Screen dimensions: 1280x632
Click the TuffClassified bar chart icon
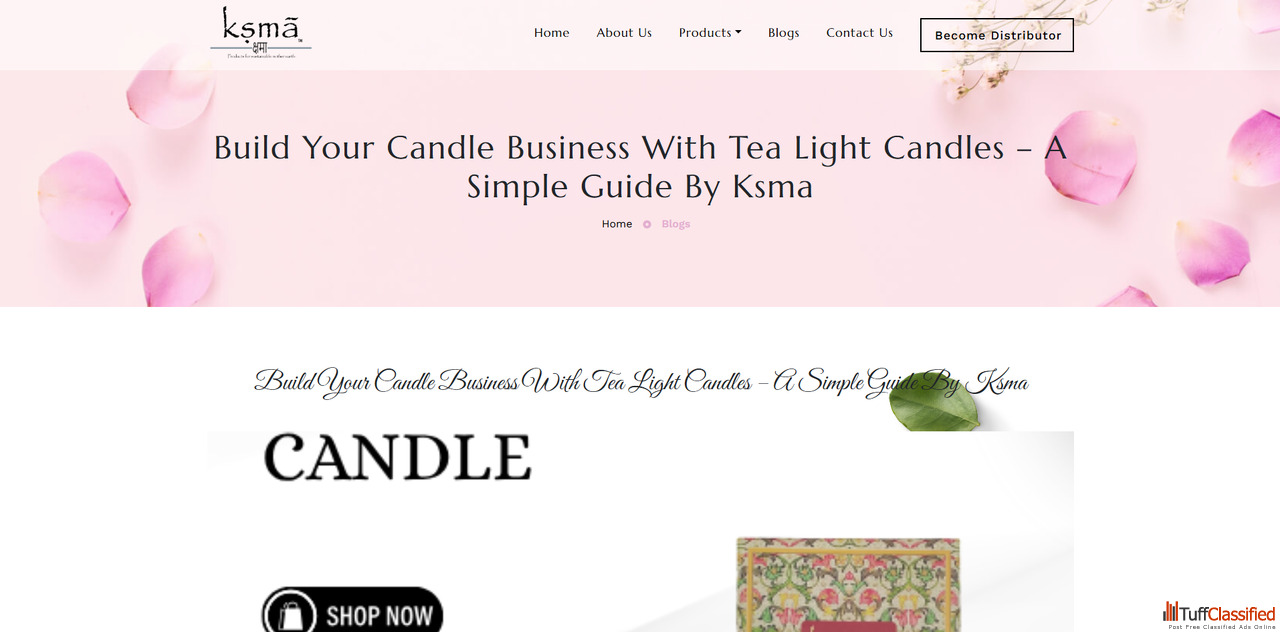(1170, 612)
